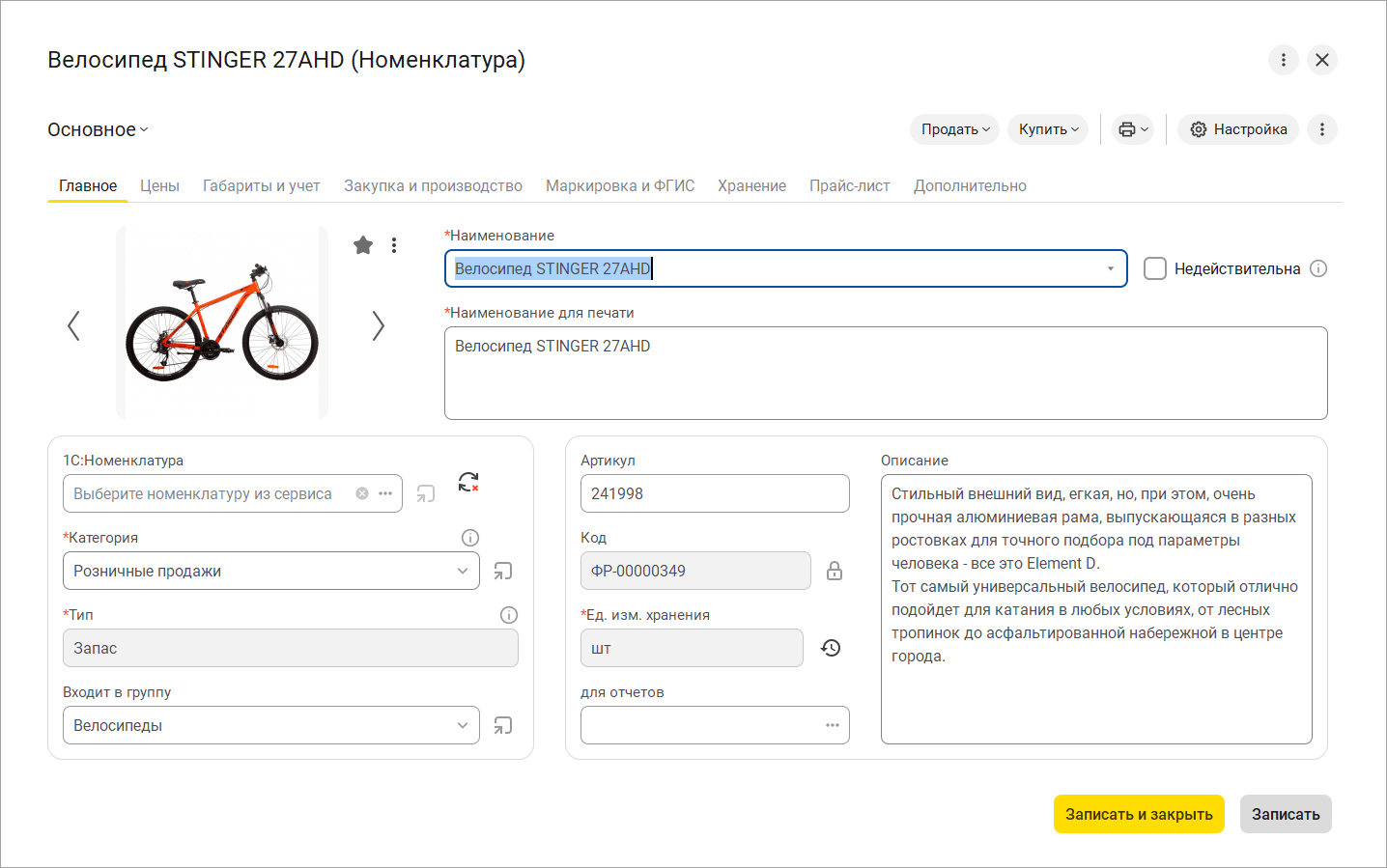Switch to the Цены tab

(x=159, y=185)
